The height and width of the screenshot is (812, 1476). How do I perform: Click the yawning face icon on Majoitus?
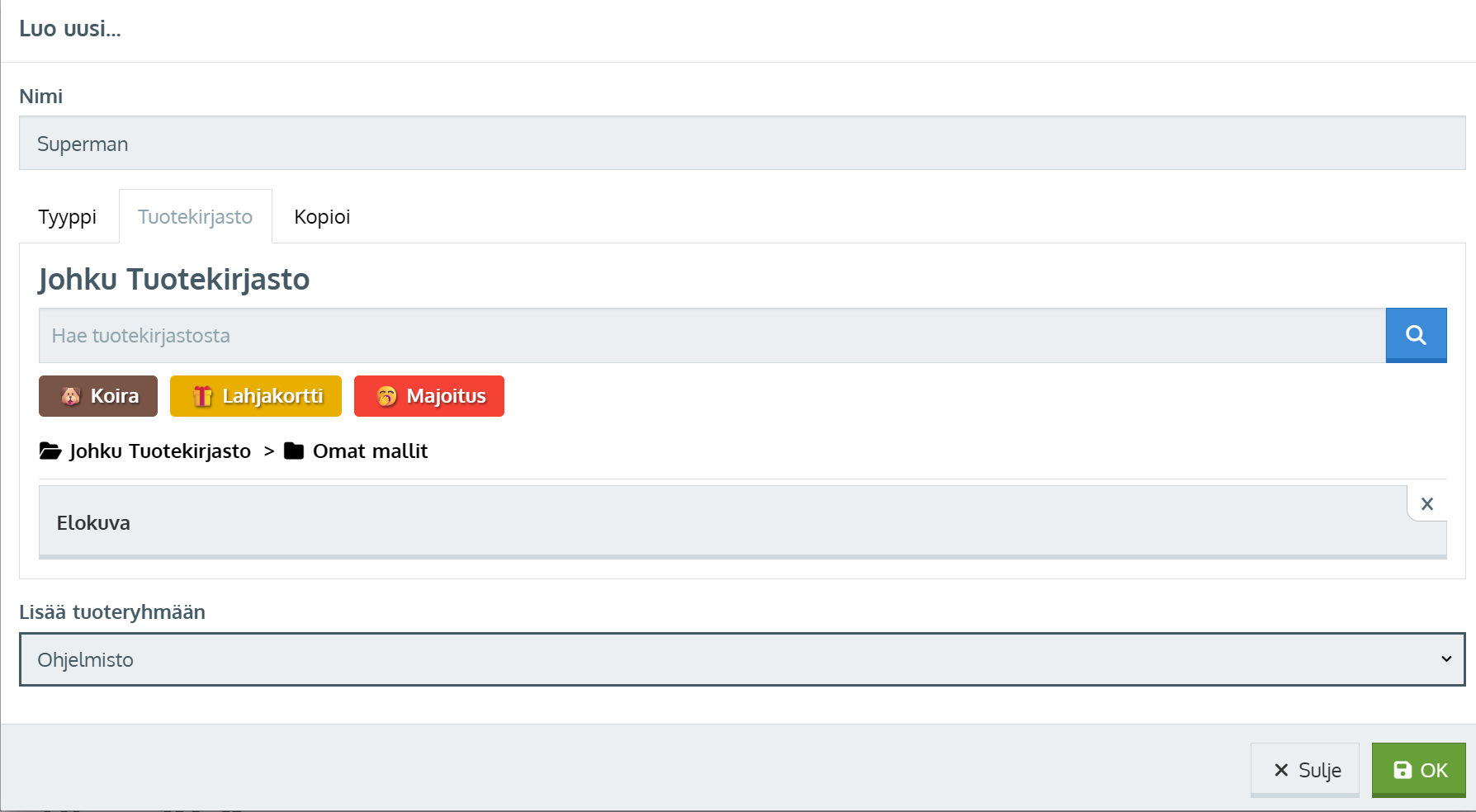(x=386, y=396)
